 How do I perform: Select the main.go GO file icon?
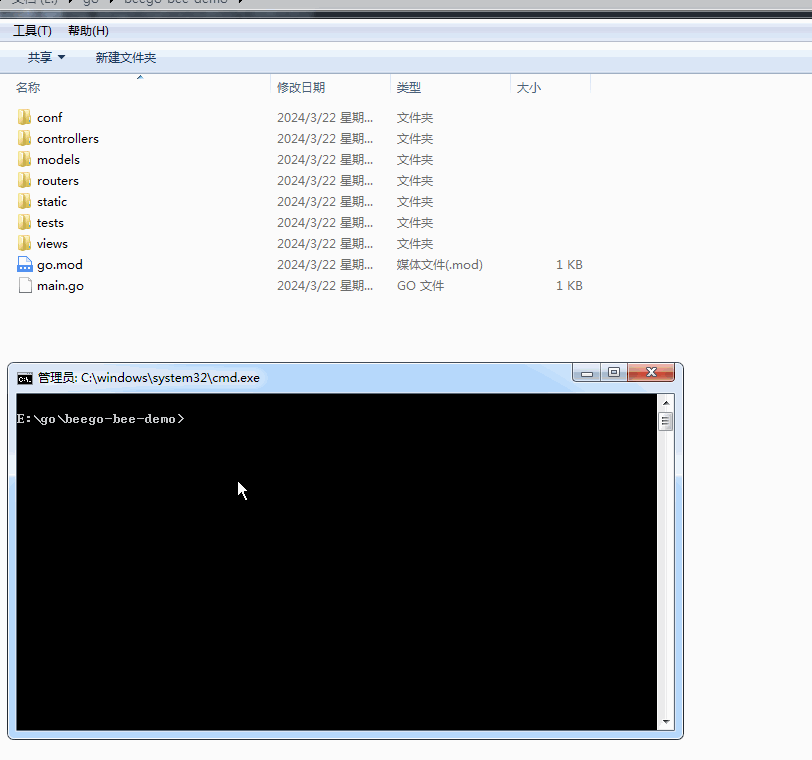24,285
